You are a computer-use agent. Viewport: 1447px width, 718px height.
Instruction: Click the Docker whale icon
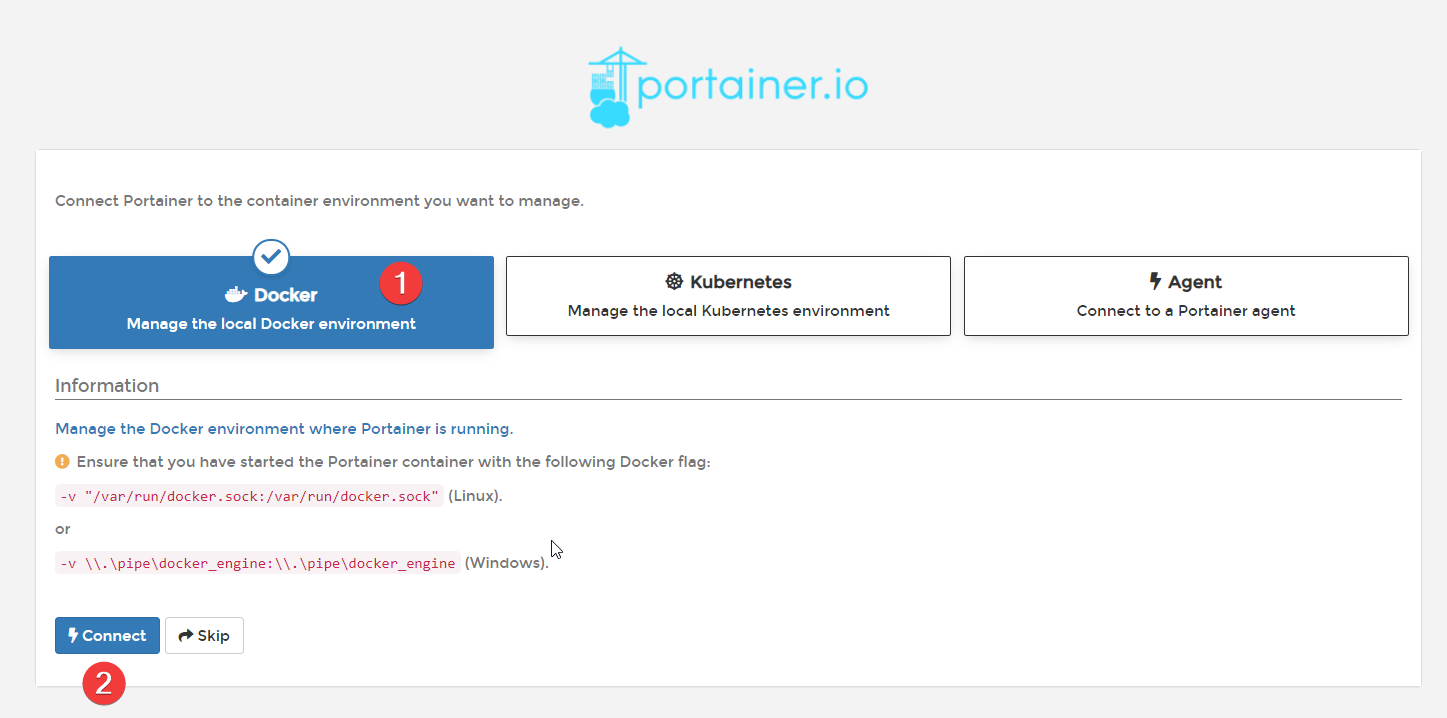pyautogui.click(x=236, y=295)
